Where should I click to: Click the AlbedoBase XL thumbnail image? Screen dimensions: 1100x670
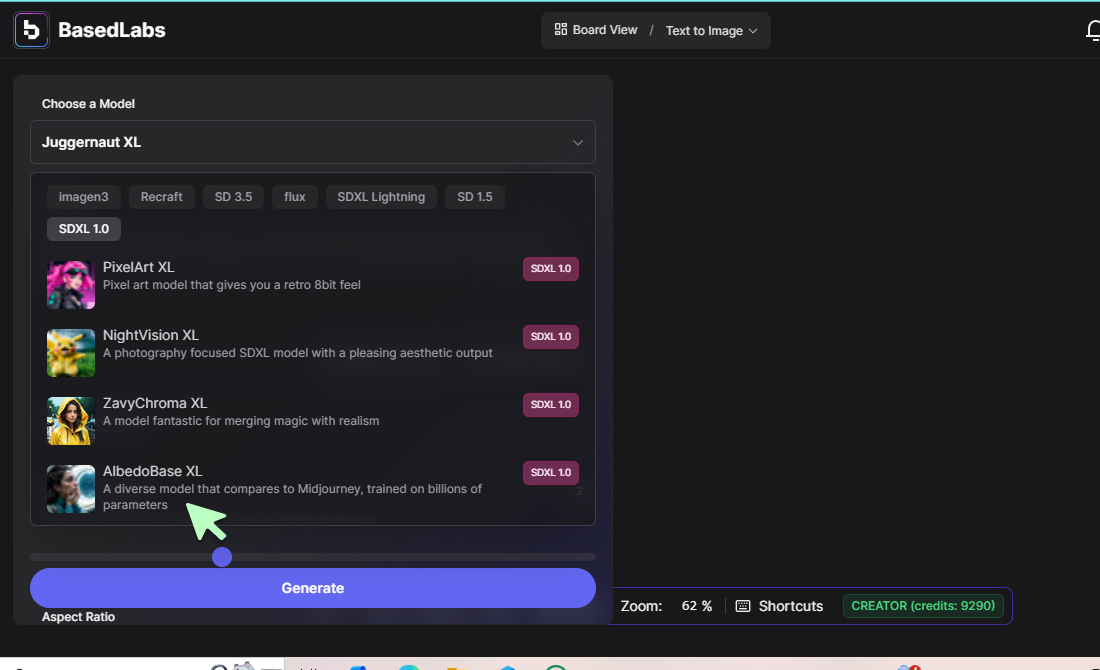coord(71,489)
